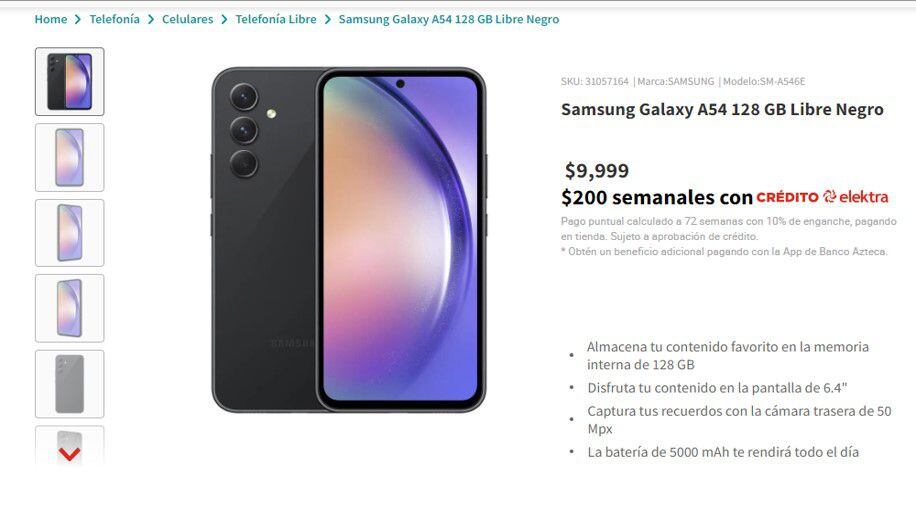Click the chevron between Telefonía and Celulares
Image resolution: width=916 pixels, height=511 pixels.
pos(151,19)
